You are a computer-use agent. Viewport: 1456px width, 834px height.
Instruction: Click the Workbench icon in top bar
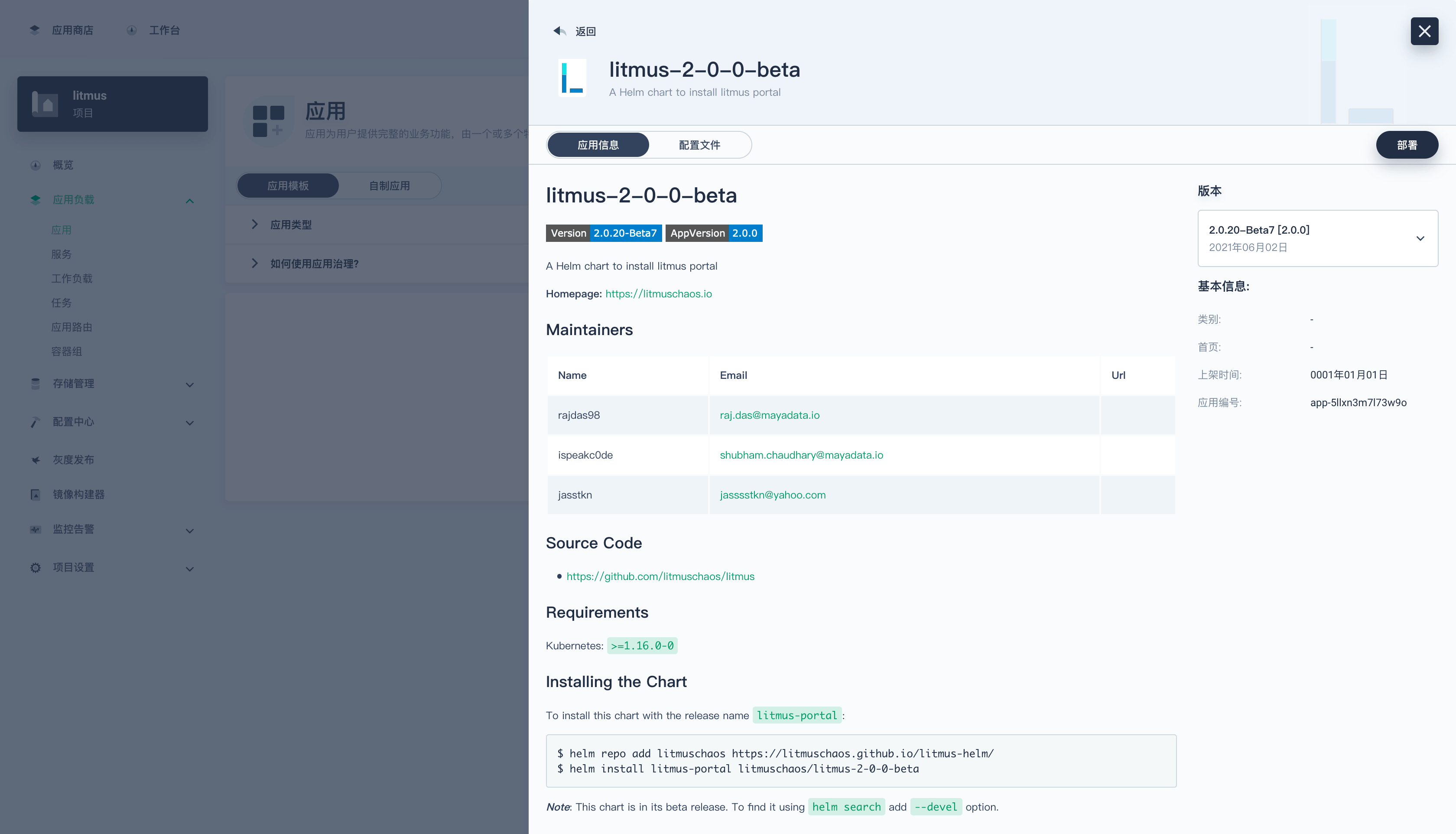coord(132,30)
